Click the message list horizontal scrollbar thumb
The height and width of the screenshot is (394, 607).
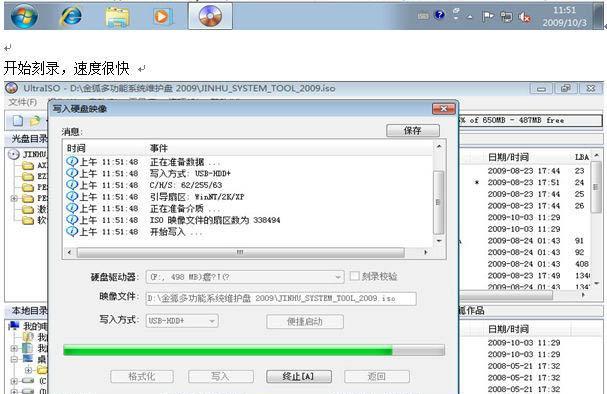point(240,252)
